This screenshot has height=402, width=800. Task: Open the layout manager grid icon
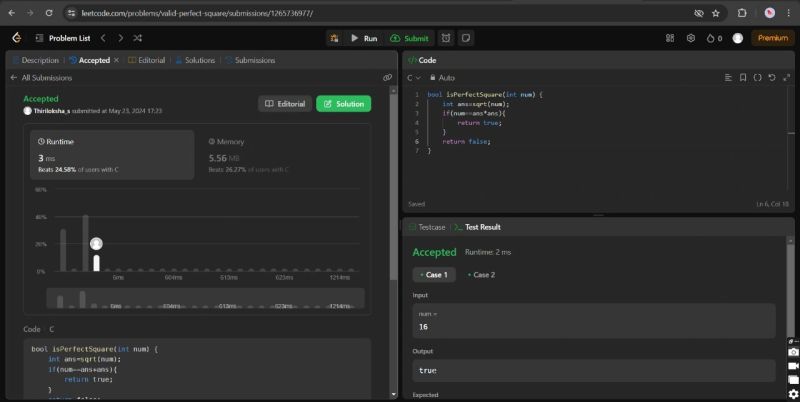coord(670,38)
